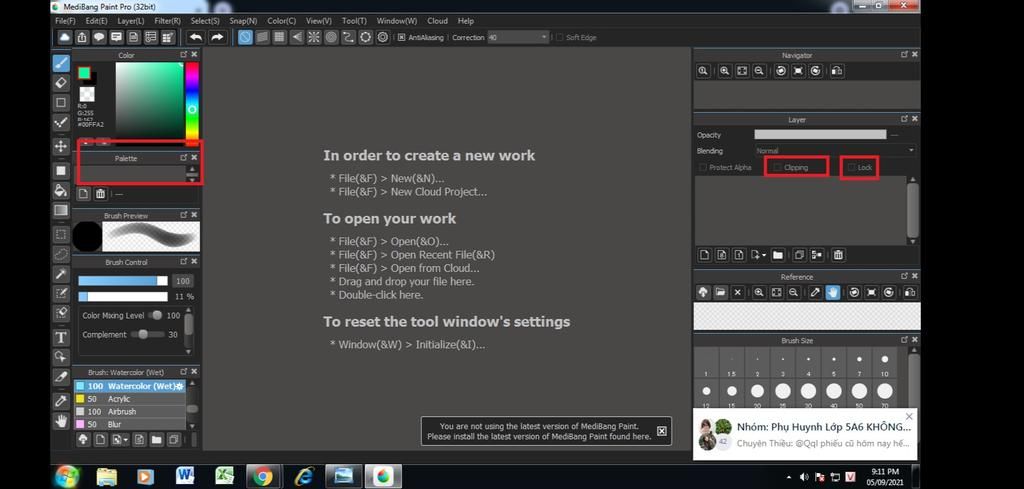The image size is (1024, 489).
Task: Undock the Color panel
Action: click(x=184, y=55)
